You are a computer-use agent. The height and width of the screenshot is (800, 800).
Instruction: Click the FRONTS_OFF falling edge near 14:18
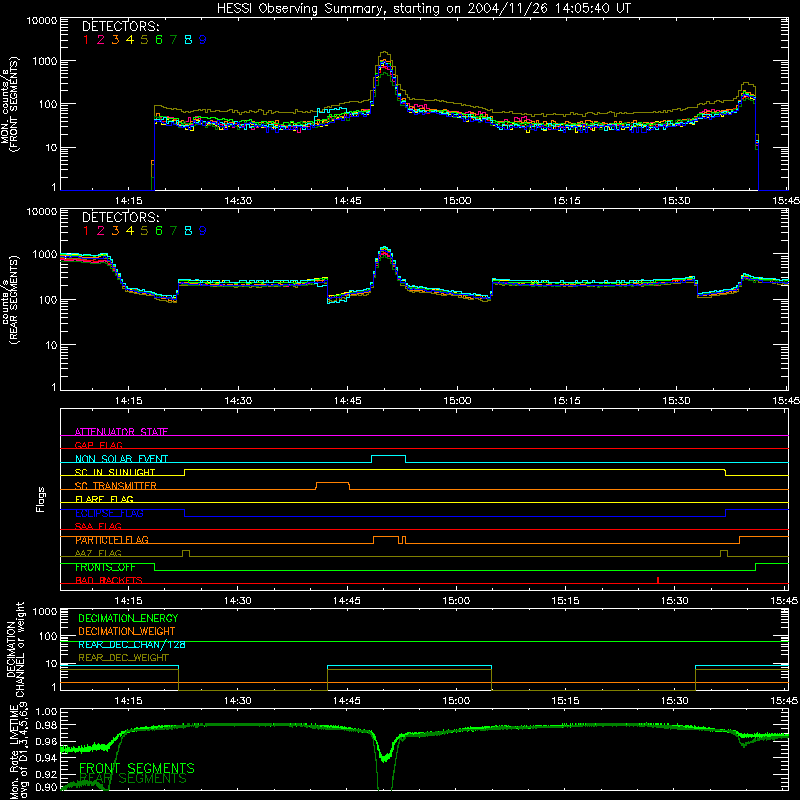[155, 567]
